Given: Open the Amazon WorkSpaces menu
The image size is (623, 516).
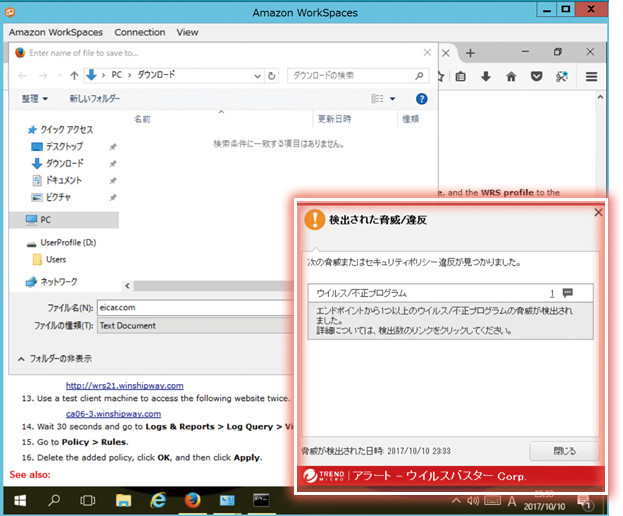Looking at the screenshot, I should [x=56, y=32].
